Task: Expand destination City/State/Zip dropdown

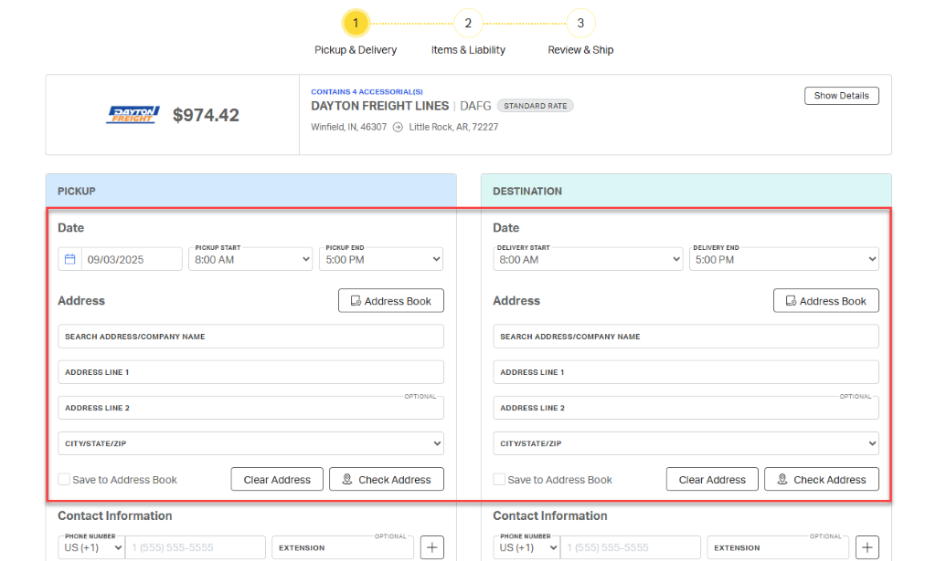Action: pyautogui.click(x=686, y=443)
